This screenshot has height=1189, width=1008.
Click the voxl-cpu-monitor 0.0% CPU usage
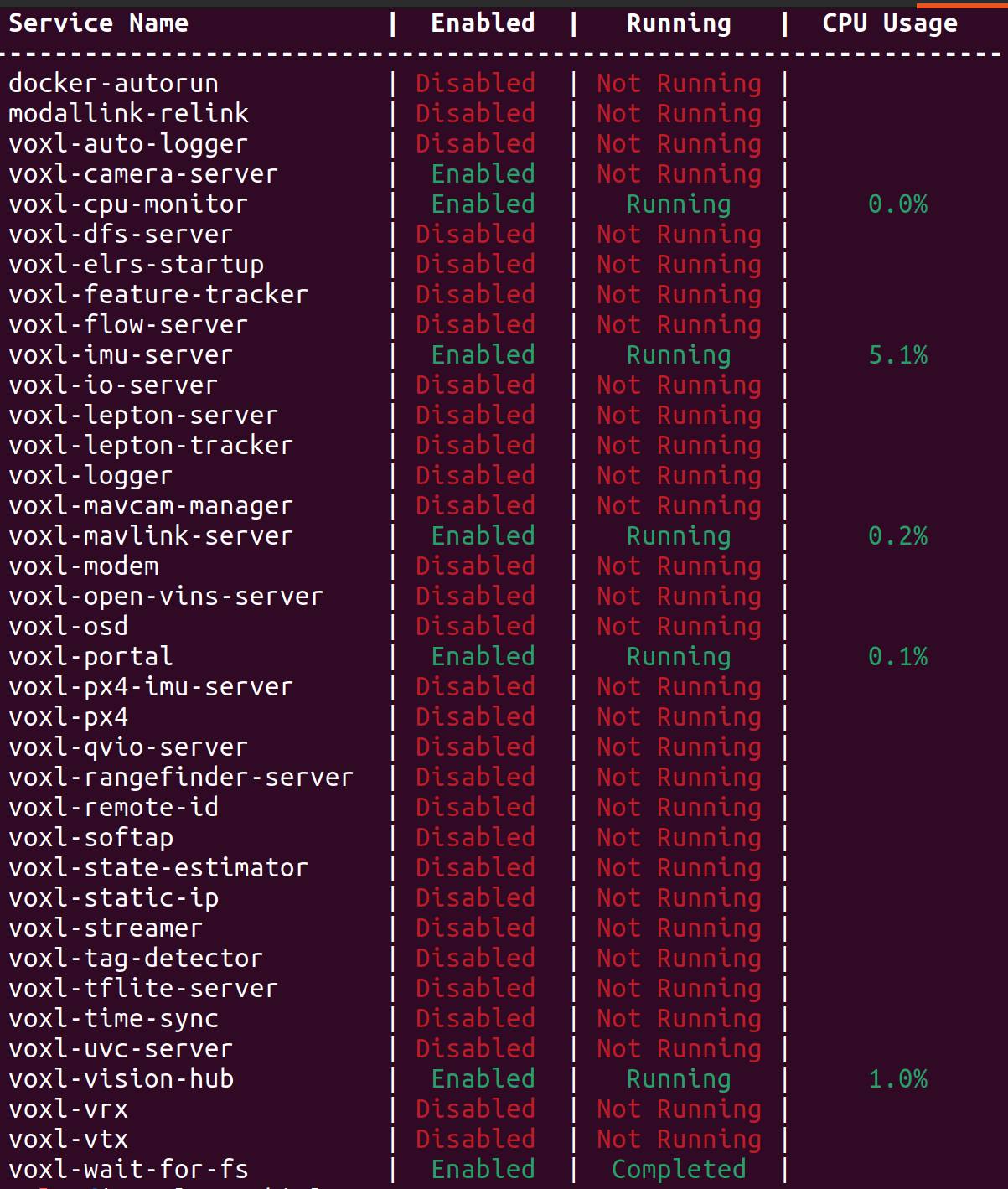(898, 204)
